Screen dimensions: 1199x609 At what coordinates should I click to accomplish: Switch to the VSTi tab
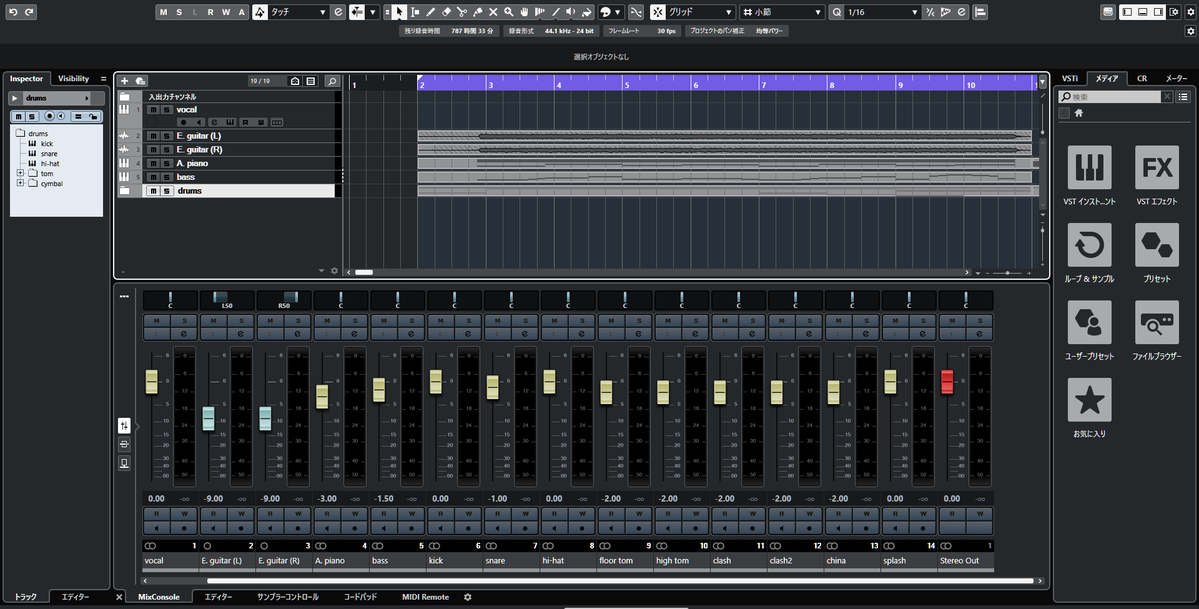pos(1070,79)
